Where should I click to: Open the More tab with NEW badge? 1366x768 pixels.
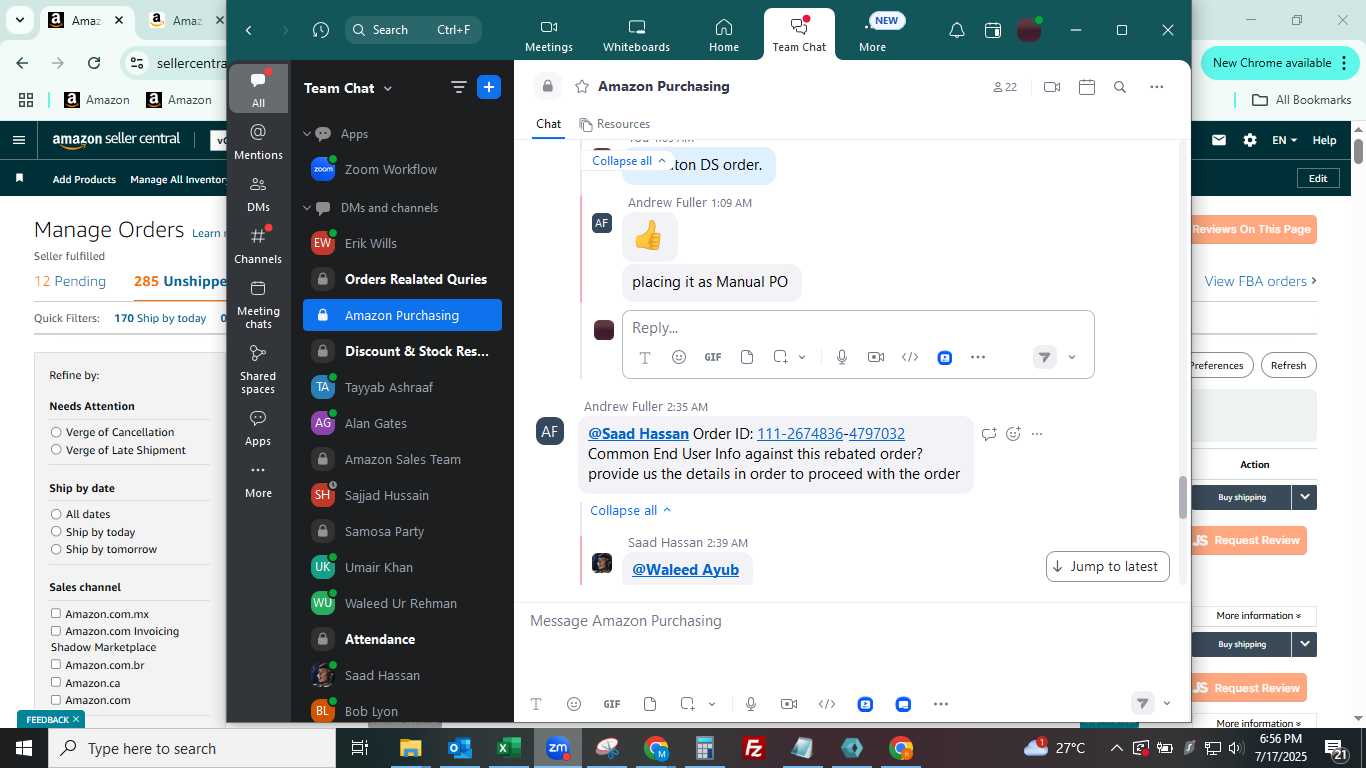coord(873,36)
